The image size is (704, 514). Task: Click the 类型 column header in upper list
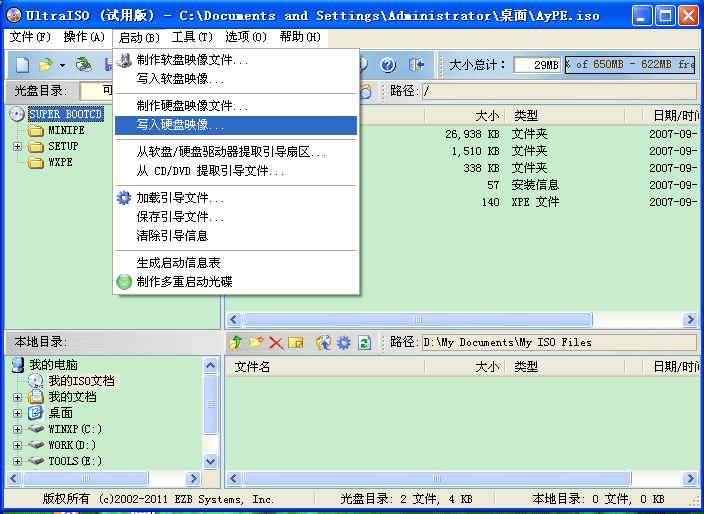click(x=564, y=116)
